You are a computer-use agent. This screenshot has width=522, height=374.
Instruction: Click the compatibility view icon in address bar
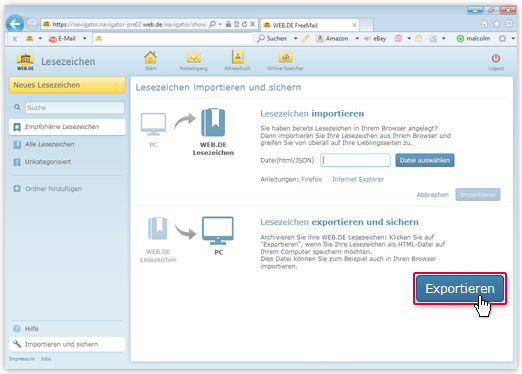coord(236,24)
